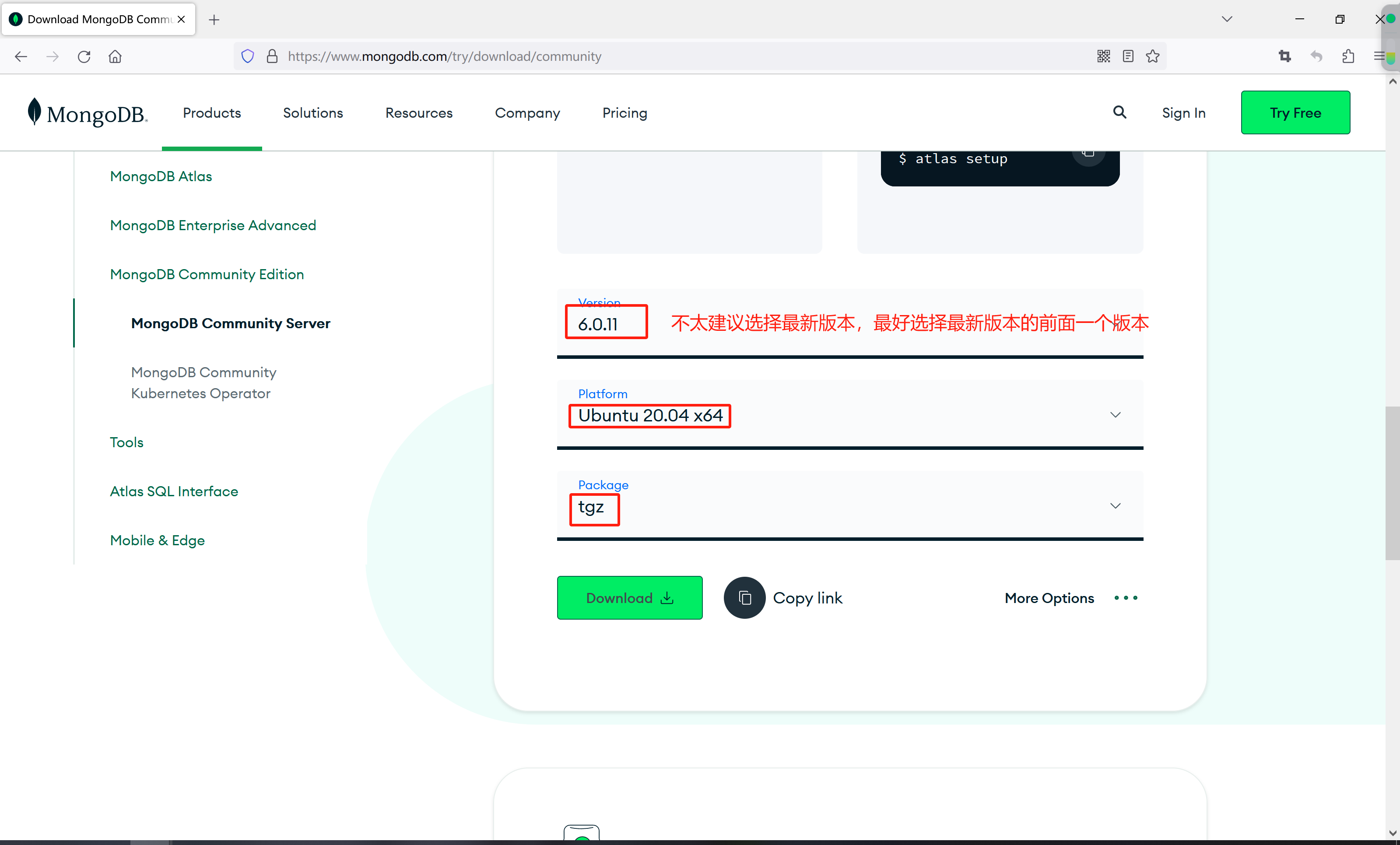Go back using the browser back arrow
This screenshot has height=845, width=1400.
pyautogui.click(x=21, y=56)
